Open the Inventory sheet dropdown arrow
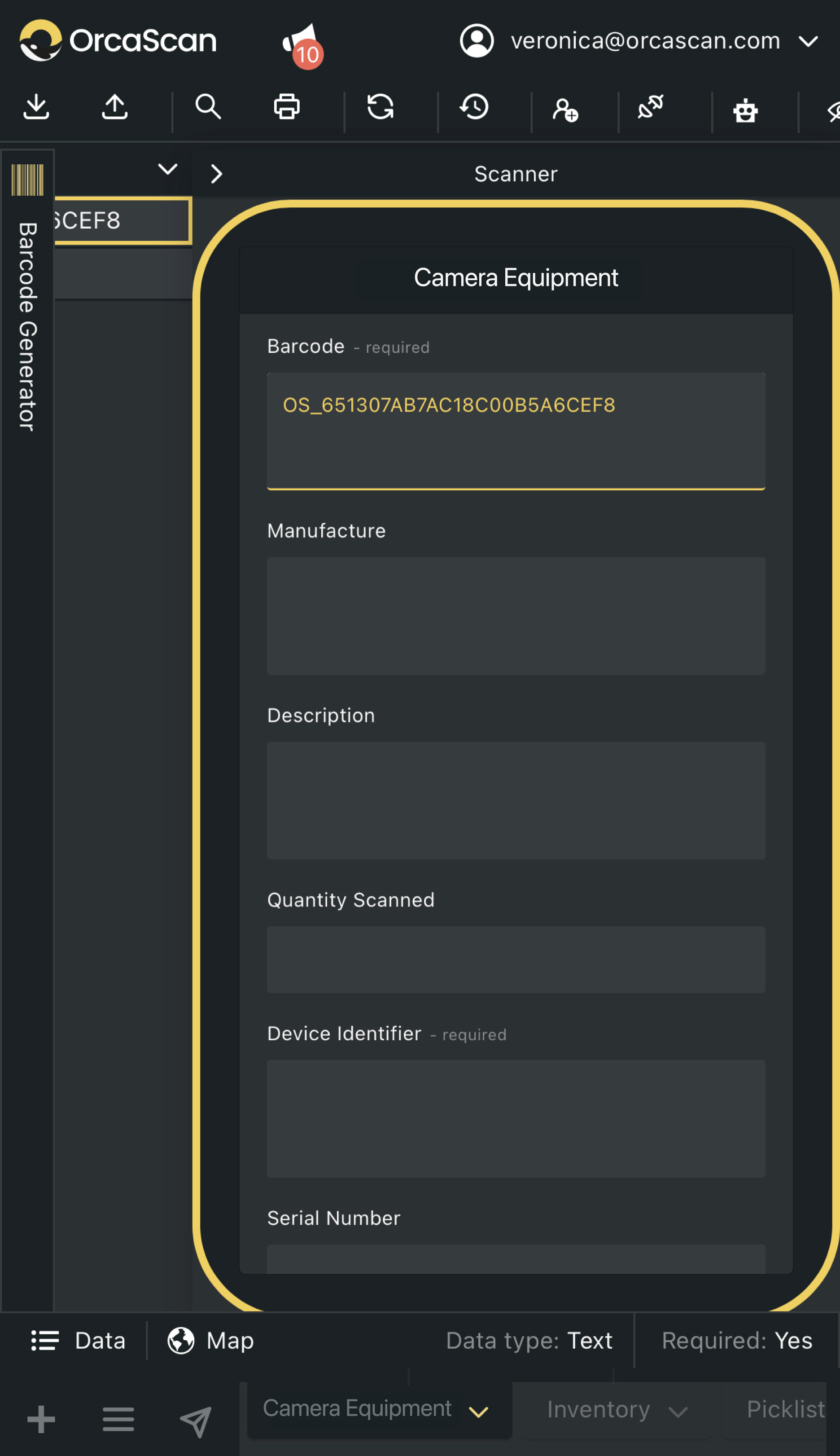Screen dimensions: 840x1456 click(678, 1412)
